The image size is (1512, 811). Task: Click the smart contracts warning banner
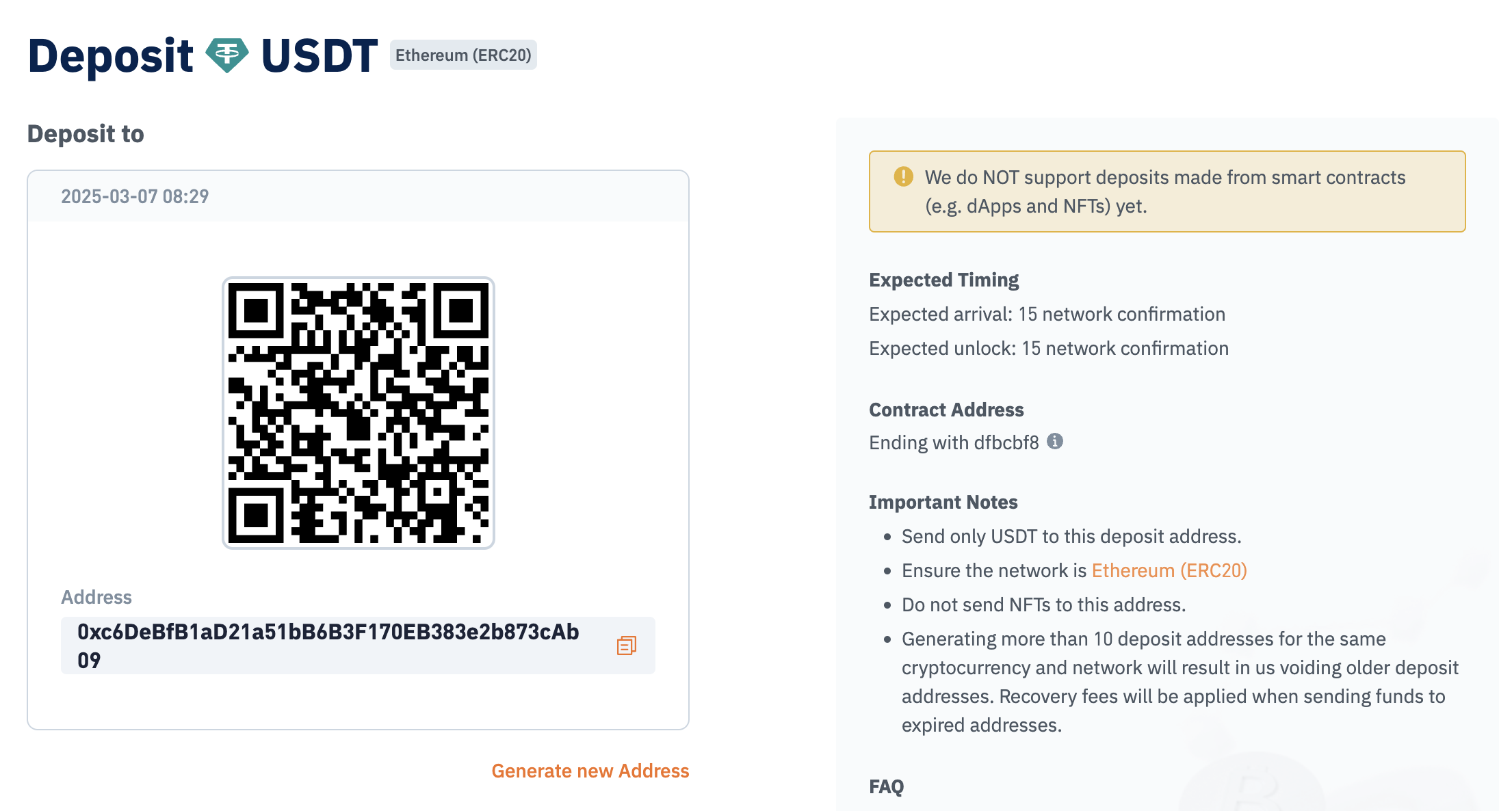(x=1167, y=191)
